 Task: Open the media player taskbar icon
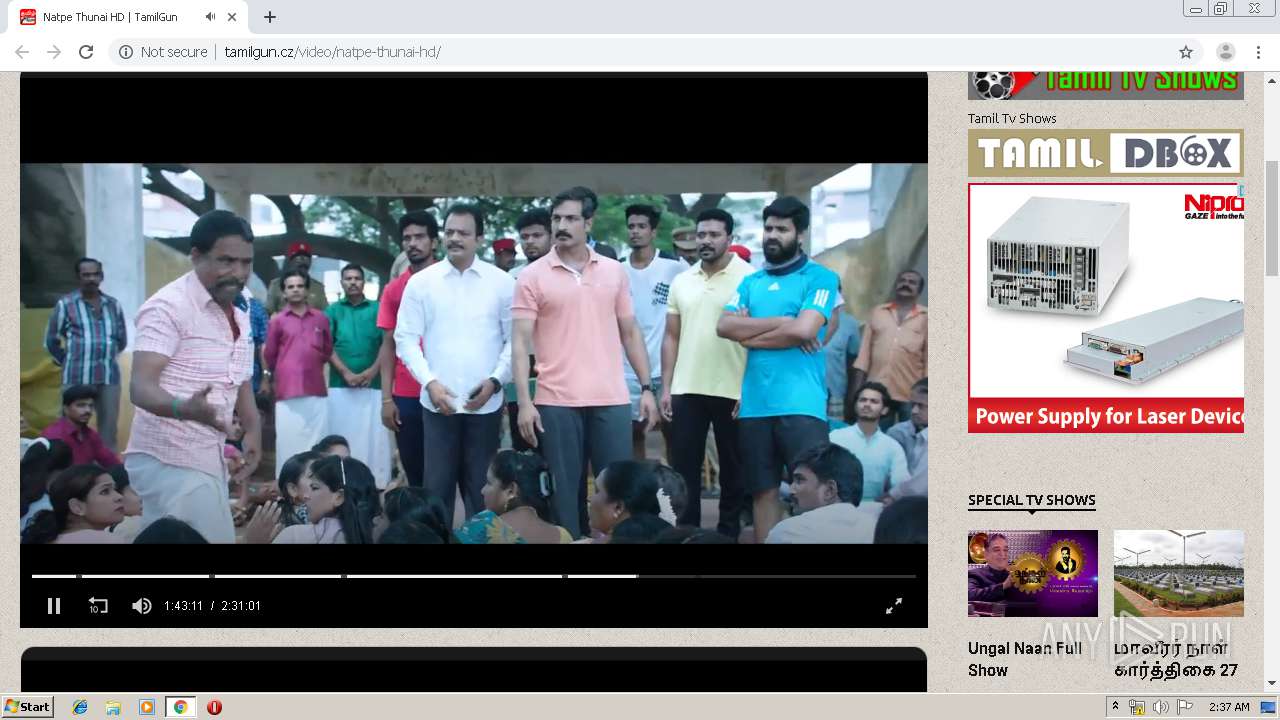pyautogui.click(x=147, y=707)
